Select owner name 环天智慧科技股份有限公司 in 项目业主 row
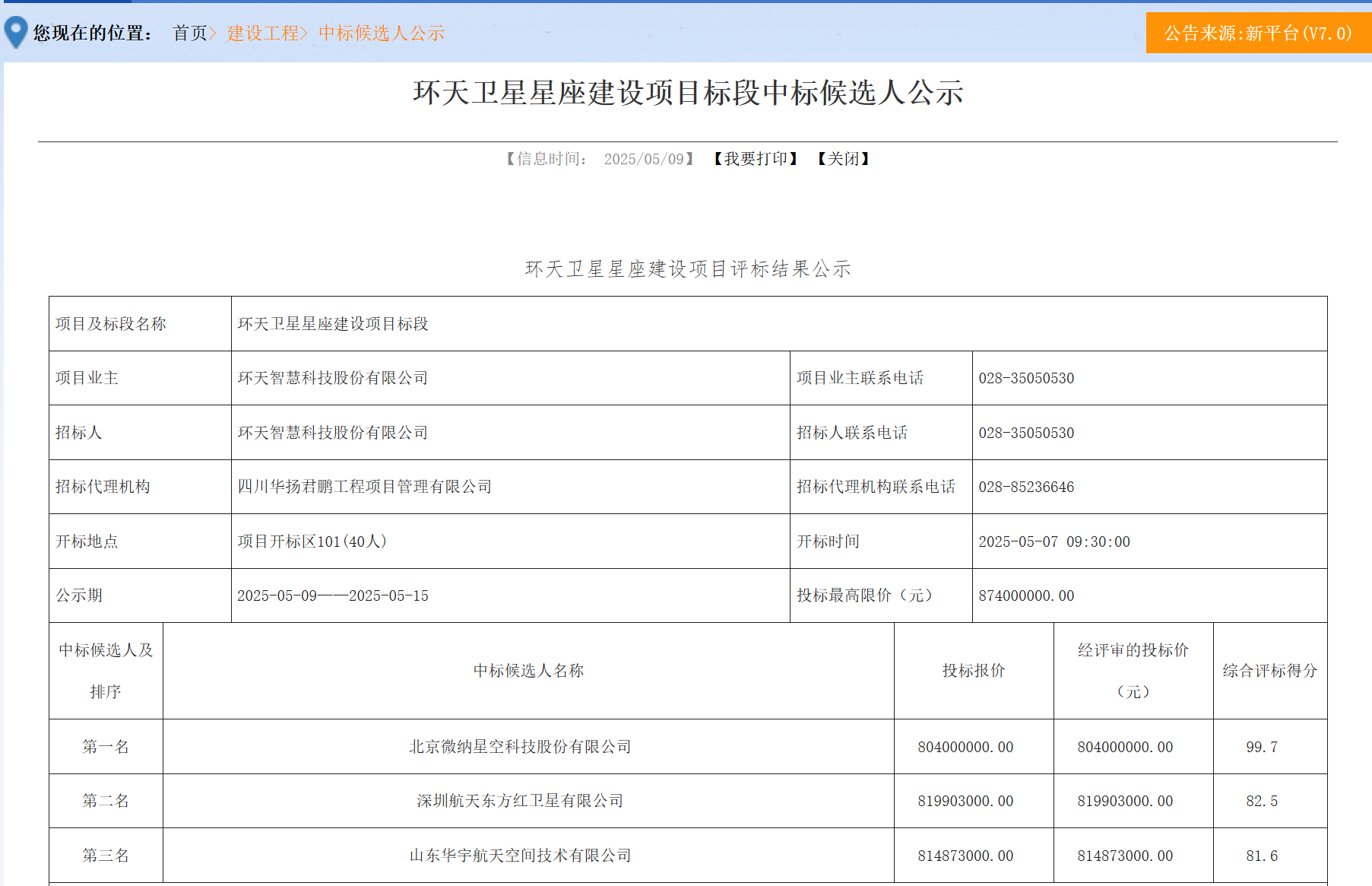 [333, 378]
